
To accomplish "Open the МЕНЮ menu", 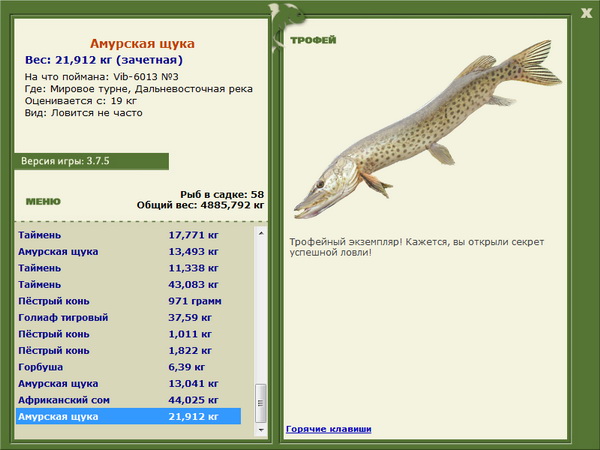I will (43, 202).
